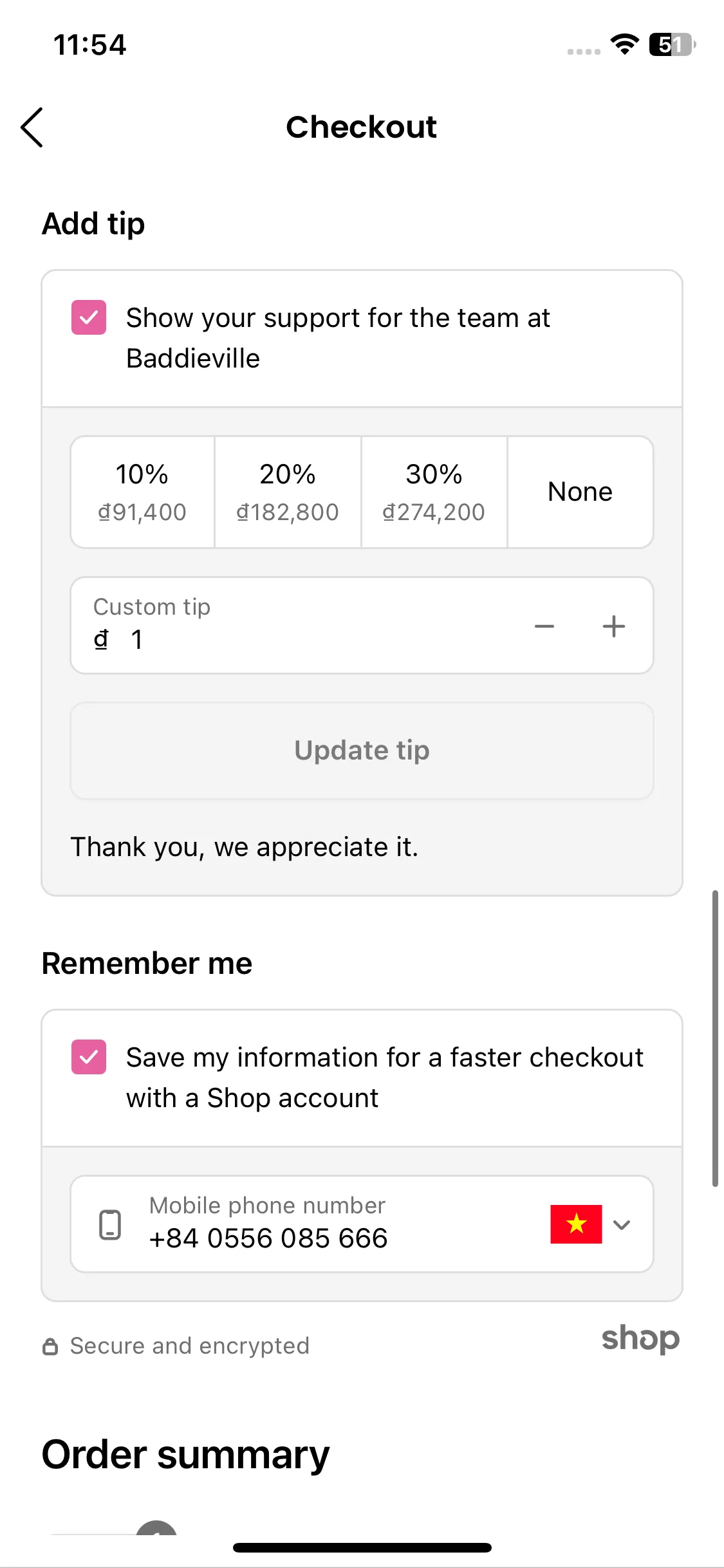The height and width of the screenshot is (1568, 724).
Task: Tap the mobile phone icon
Action: pyautogui.click(x=110, y=1224)
